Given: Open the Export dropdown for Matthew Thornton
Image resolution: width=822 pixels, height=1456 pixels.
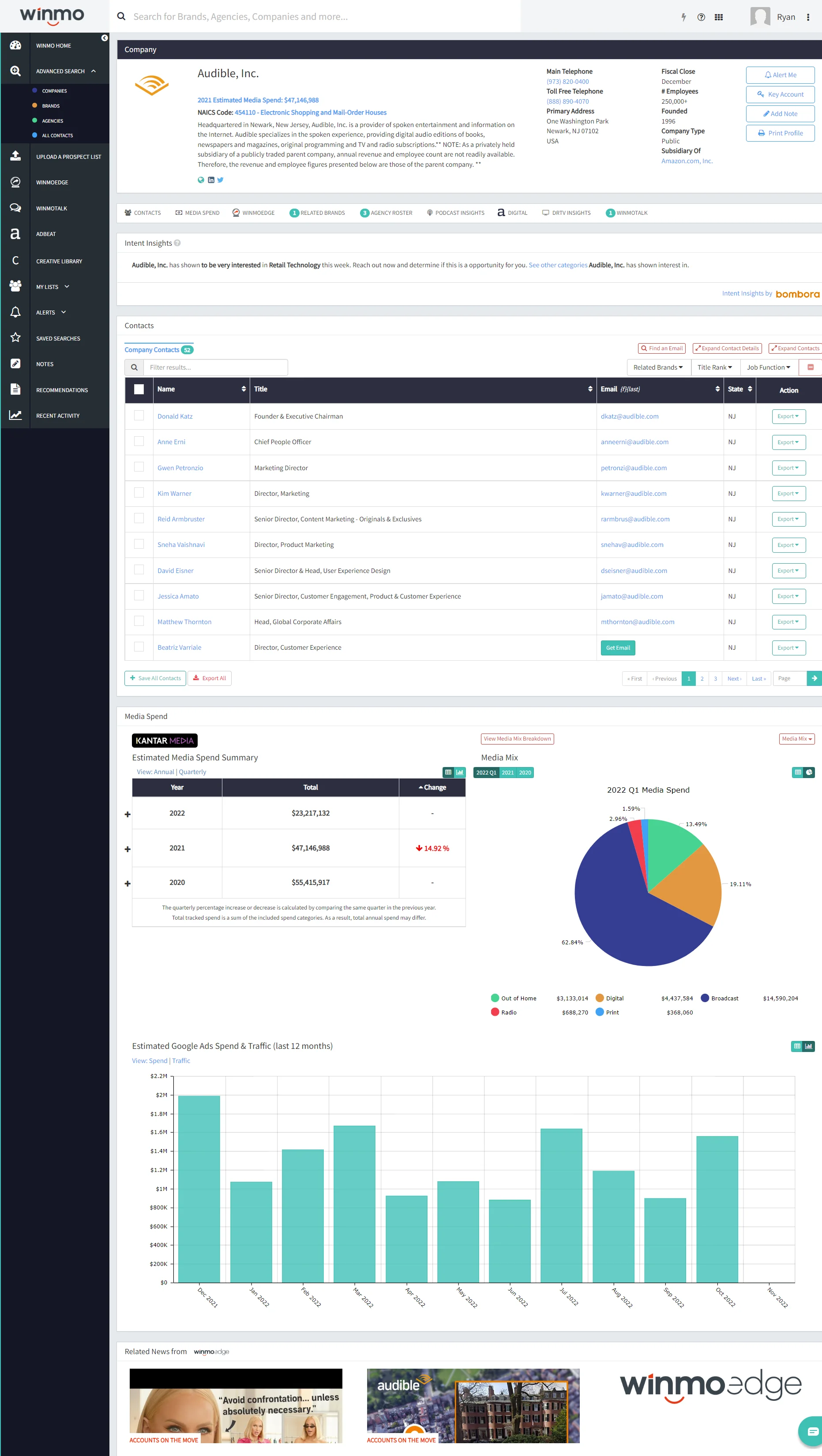Looking at the screenshot, I should pos(788,622).
